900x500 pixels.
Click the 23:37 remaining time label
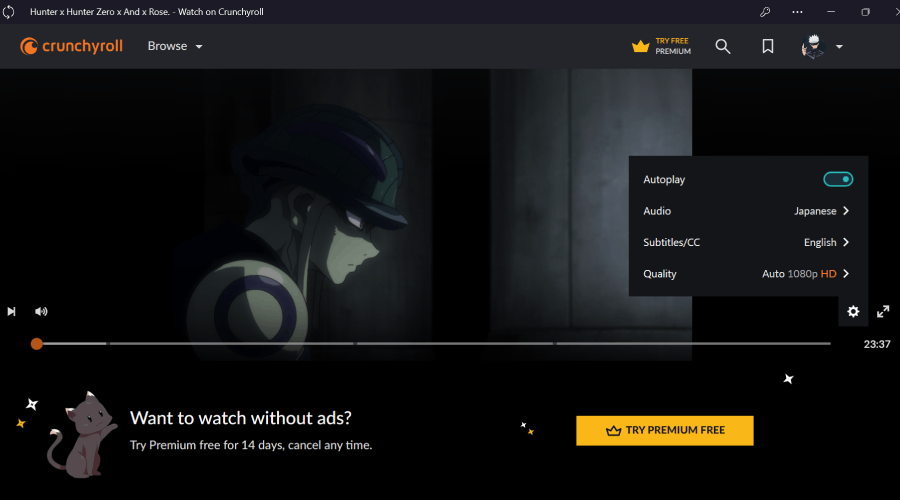coord(877,344)
